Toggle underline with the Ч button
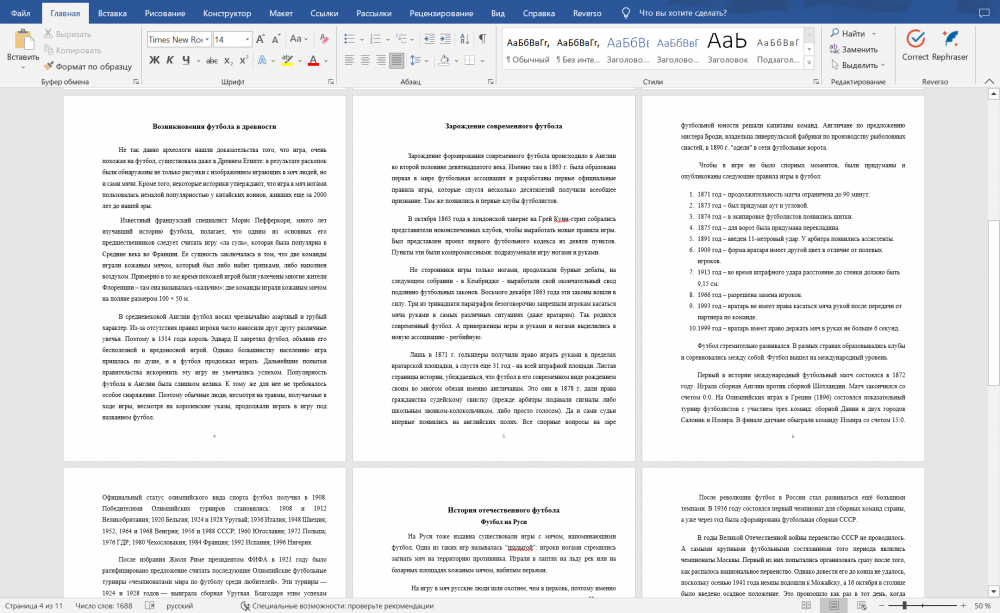1000x613 pixels. (186, 61)
